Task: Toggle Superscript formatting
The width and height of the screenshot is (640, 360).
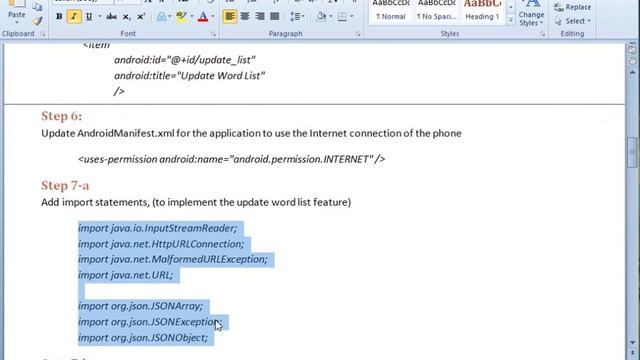Action: (141, 17)
